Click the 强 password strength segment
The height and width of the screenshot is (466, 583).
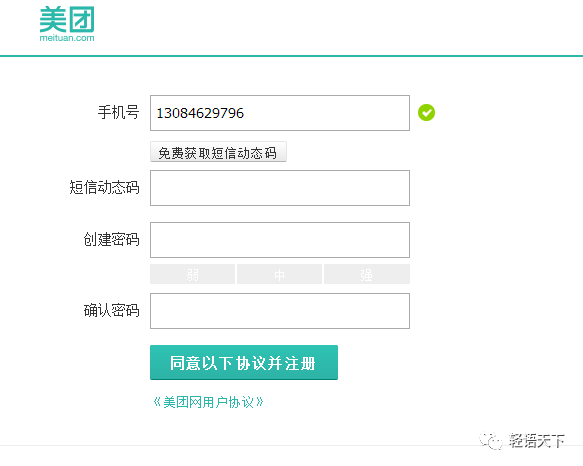367,274
